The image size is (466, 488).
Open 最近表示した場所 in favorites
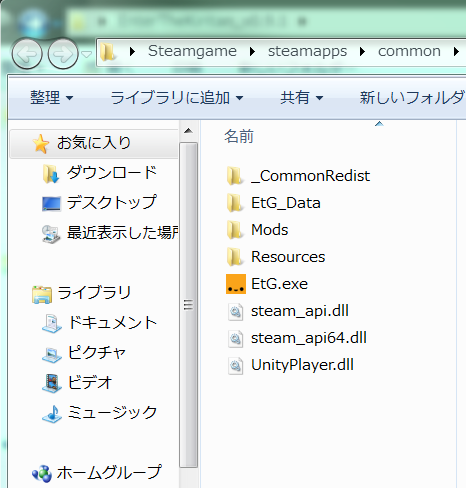[x=122, y=232]
